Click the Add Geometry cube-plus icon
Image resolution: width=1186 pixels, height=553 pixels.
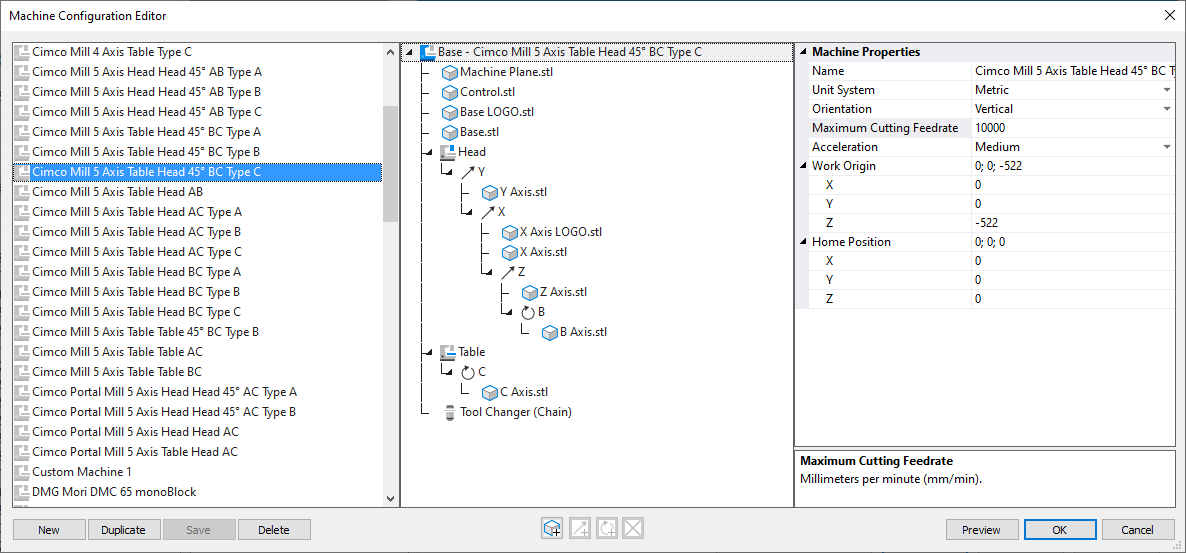[551, 529]
